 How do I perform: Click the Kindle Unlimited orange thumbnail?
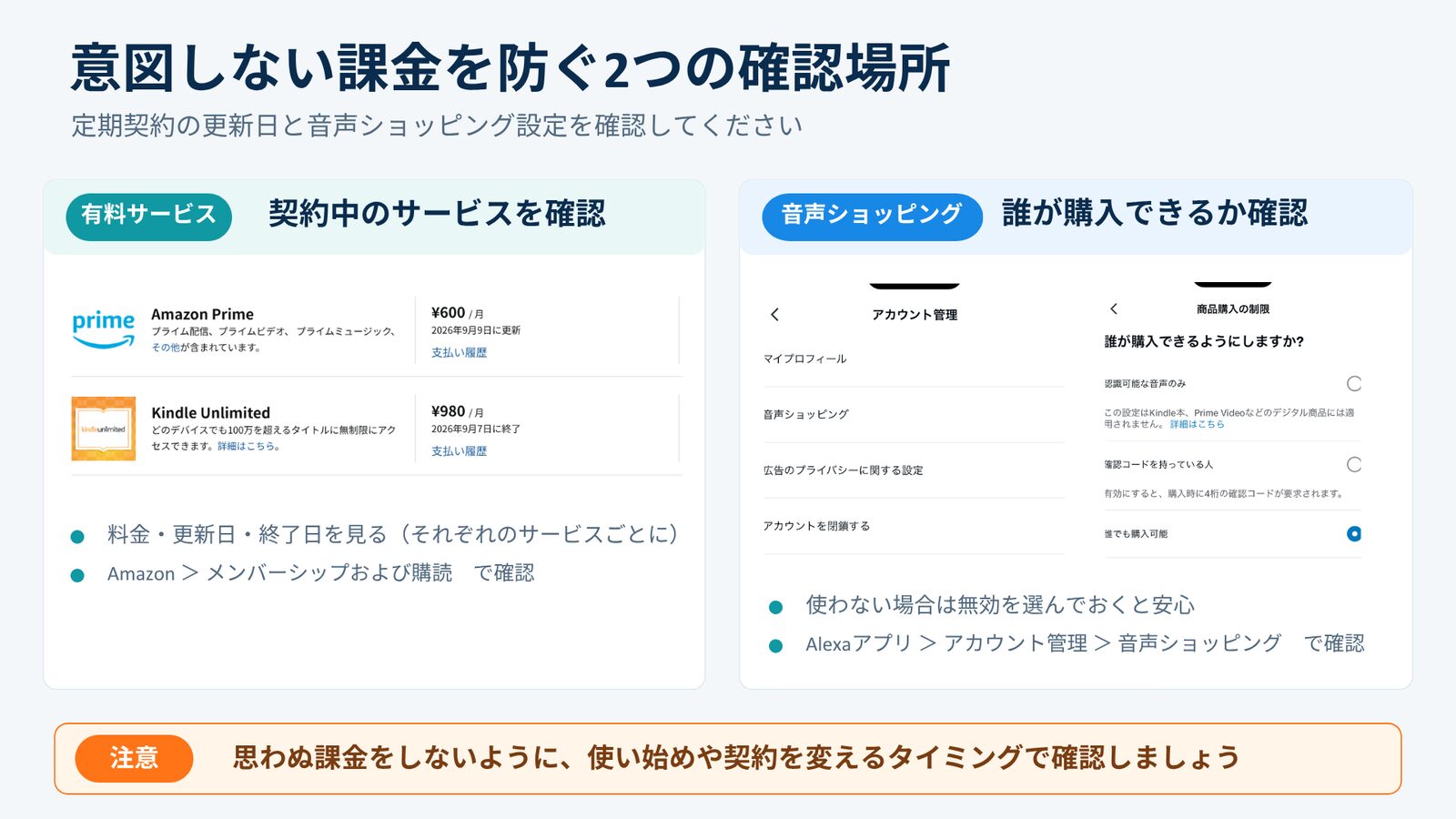104,429
